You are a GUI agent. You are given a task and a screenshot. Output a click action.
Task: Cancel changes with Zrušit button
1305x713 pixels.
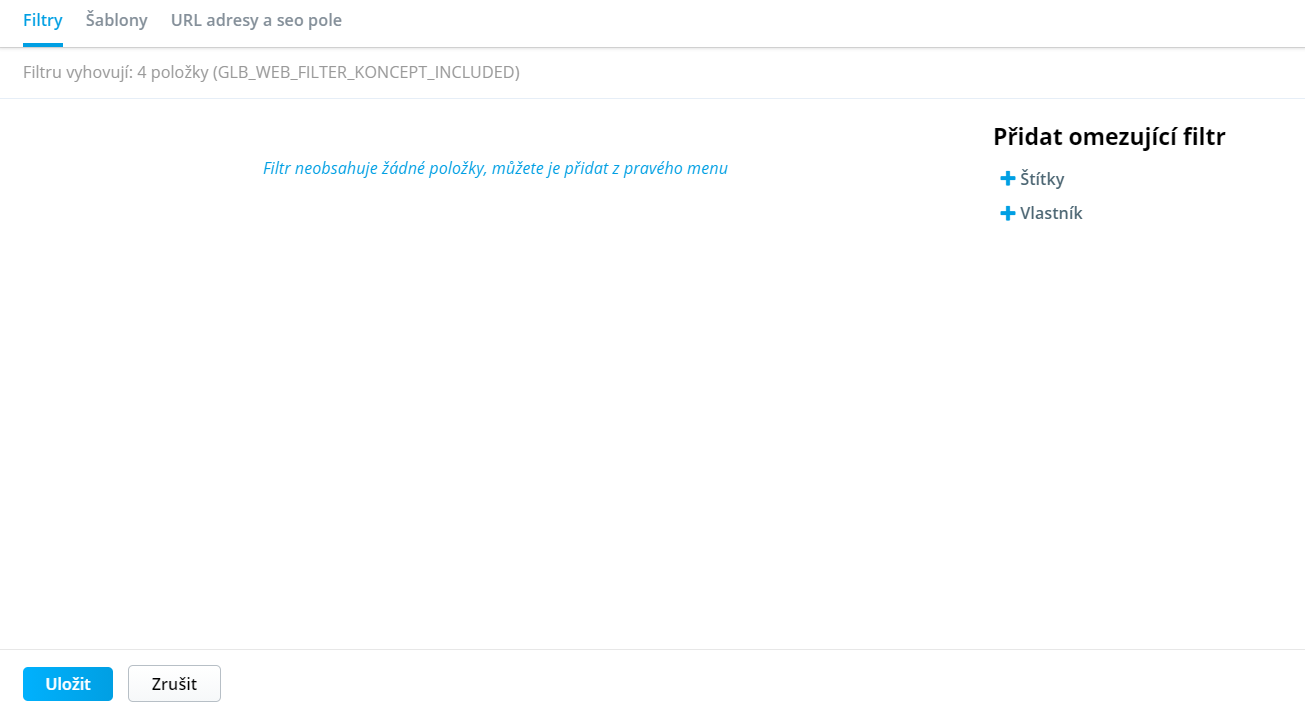pyautogui.click(x=174, y=684)
